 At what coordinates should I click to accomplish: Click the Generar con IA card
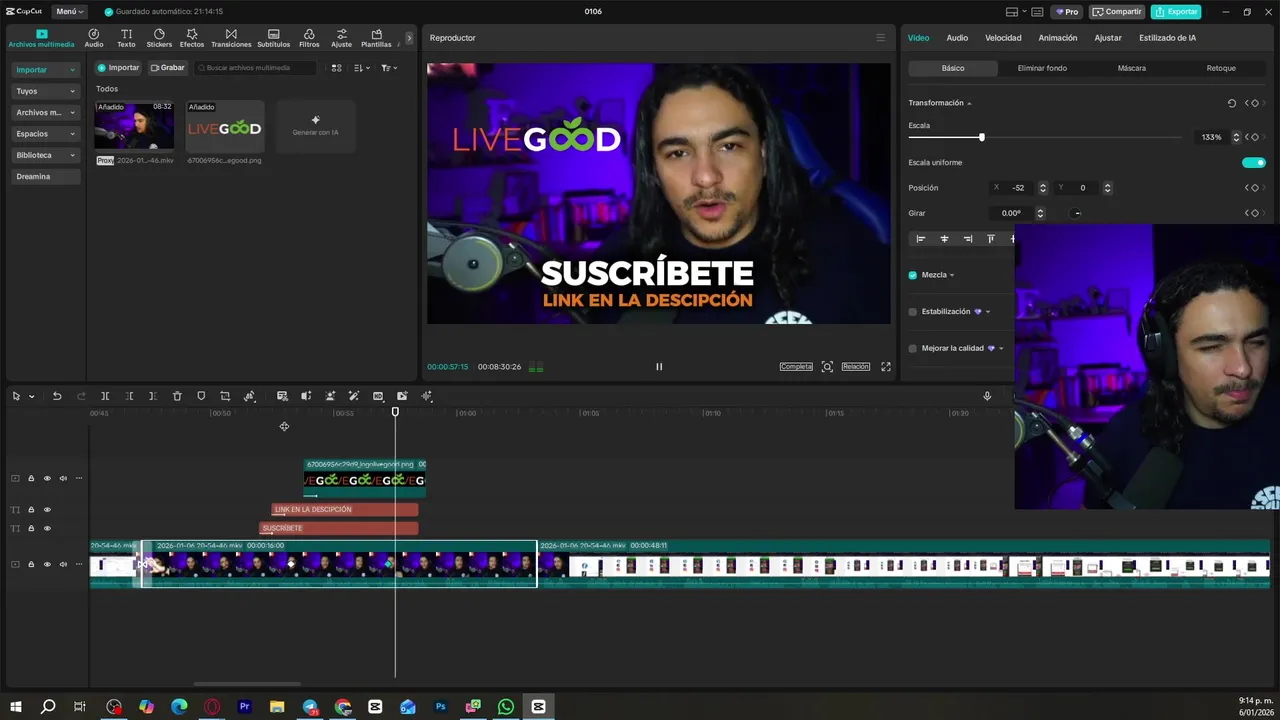coord(315,126)
